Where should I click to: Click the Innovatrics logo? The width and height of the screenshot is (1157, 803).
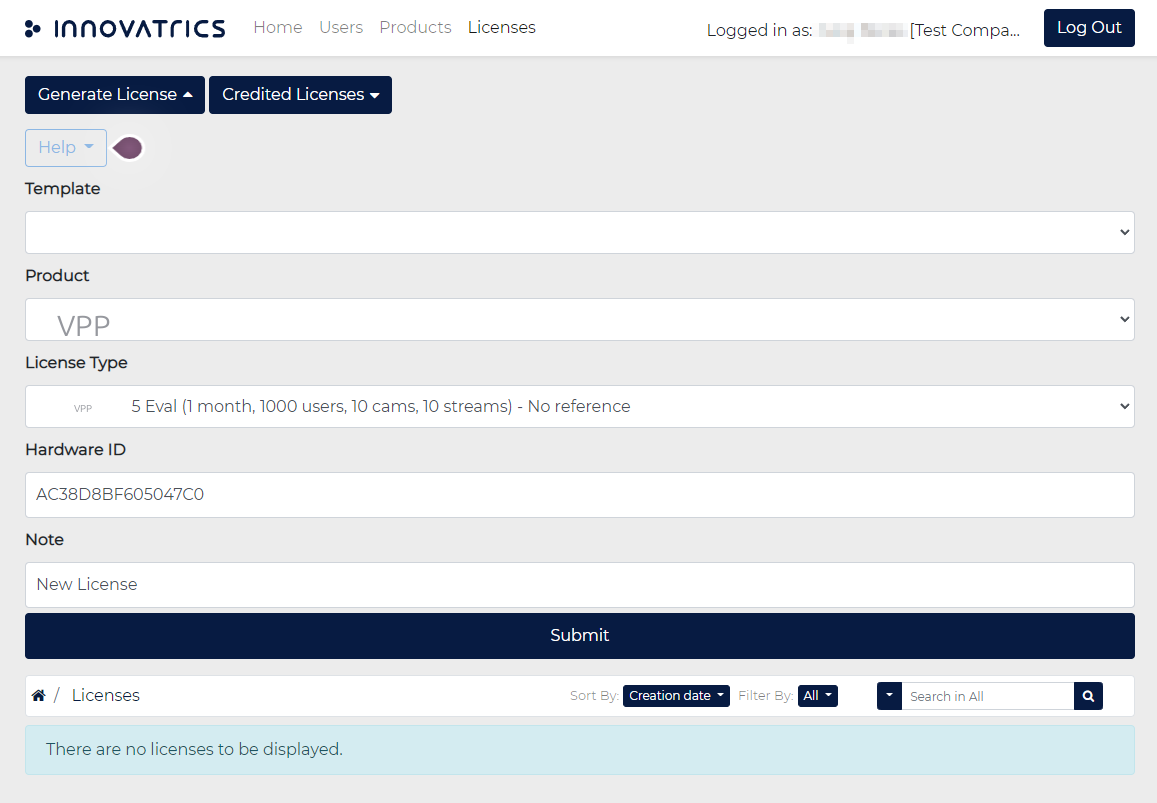(x=125, y=28)
